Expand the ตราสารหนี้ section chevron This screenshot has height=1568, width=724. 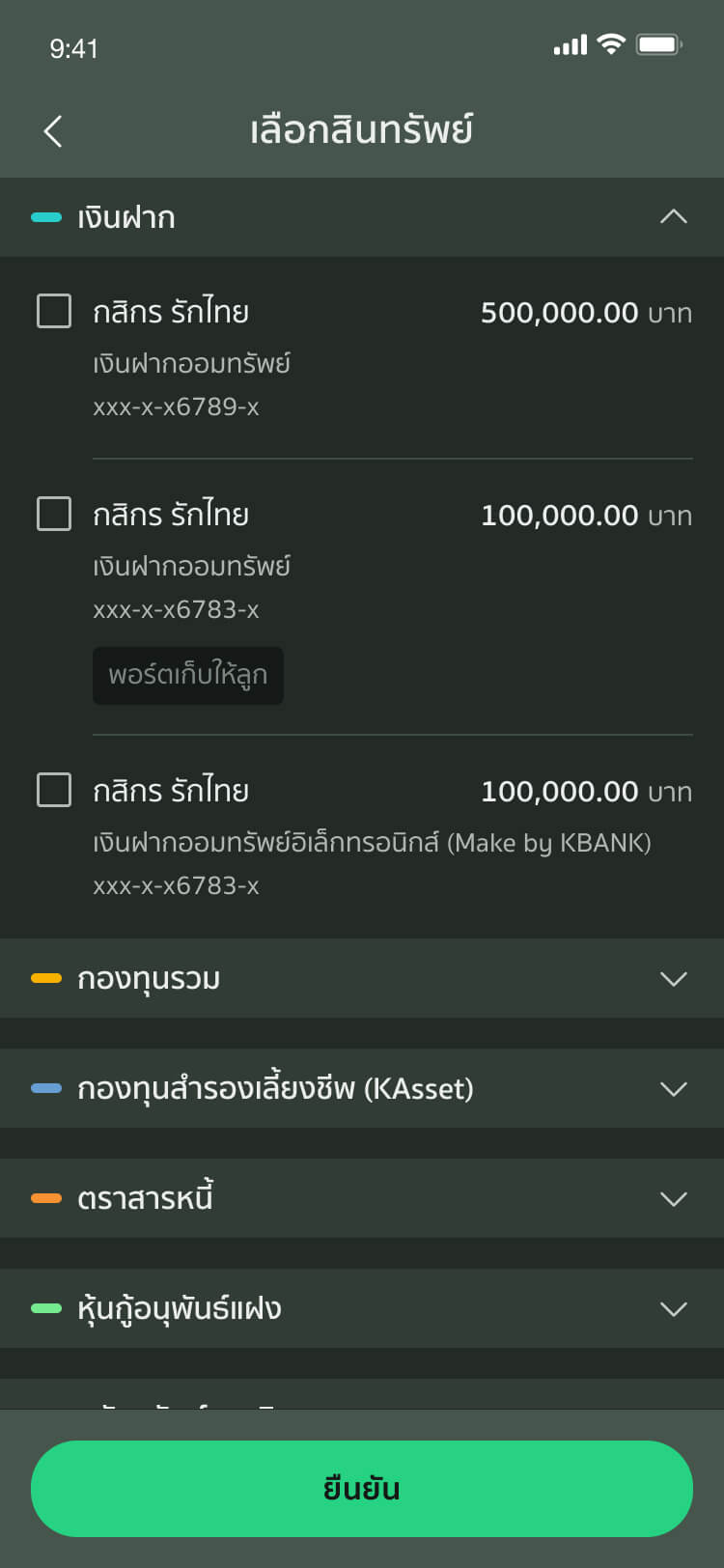(x=673, y=1198)
